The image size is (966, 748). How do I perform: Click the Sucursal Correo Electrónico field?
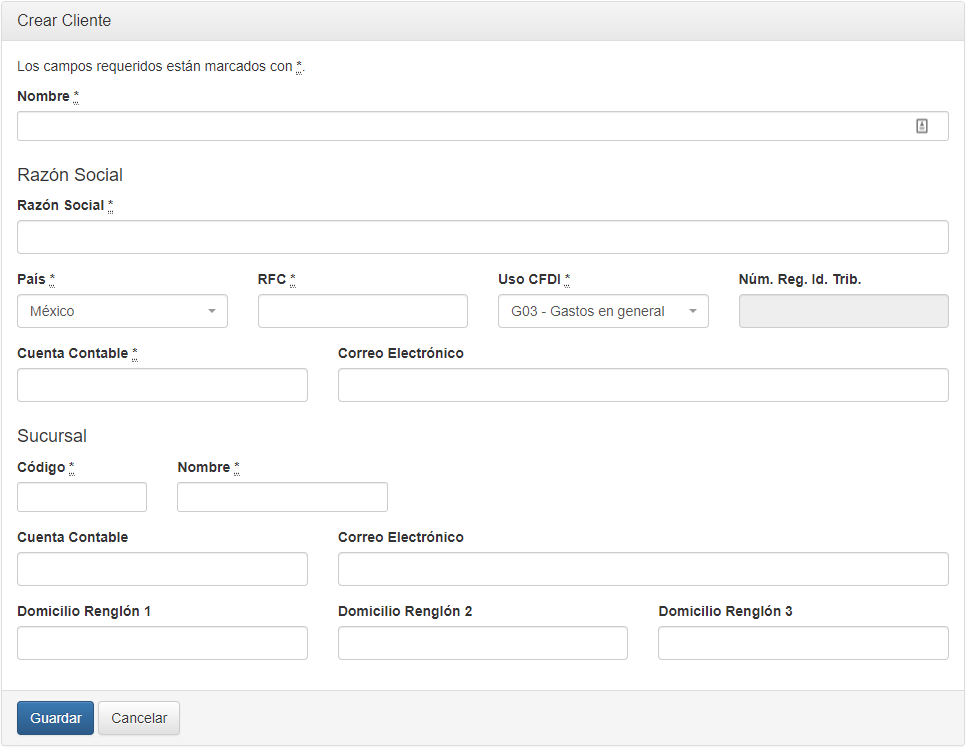tap(642, 569)
